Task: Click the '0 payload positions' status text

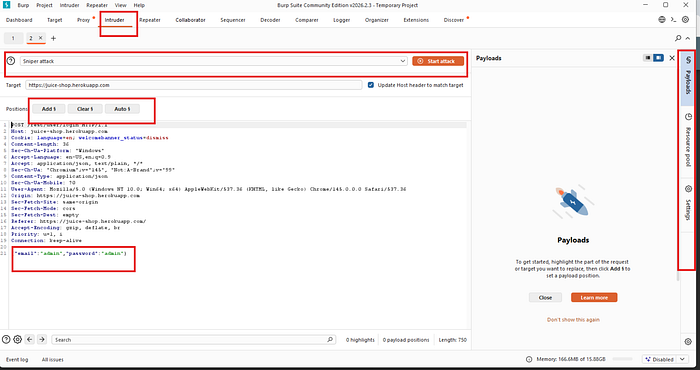Action: (x=406, y=340)
